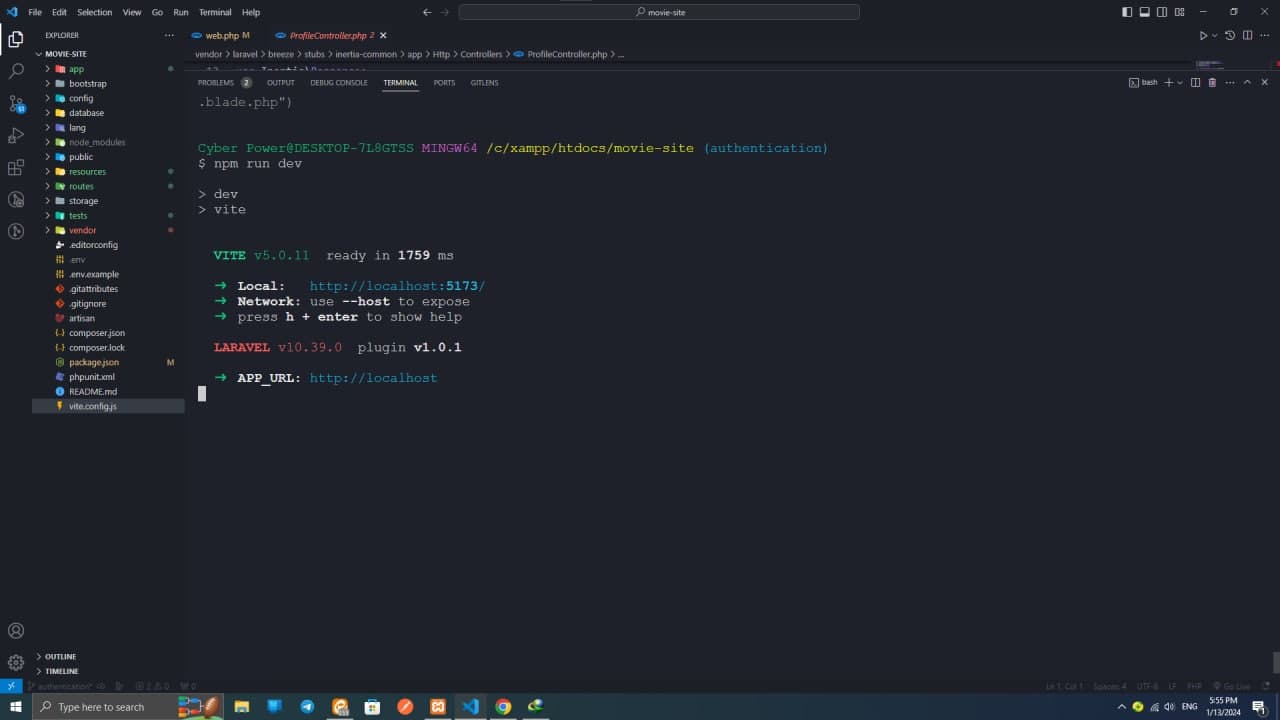Open the Help menu
1280x720 pixels.
[251, 12]
